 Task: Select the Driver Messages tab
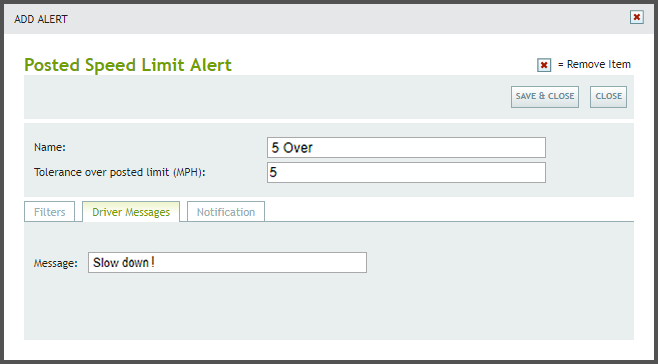point(131,212)
